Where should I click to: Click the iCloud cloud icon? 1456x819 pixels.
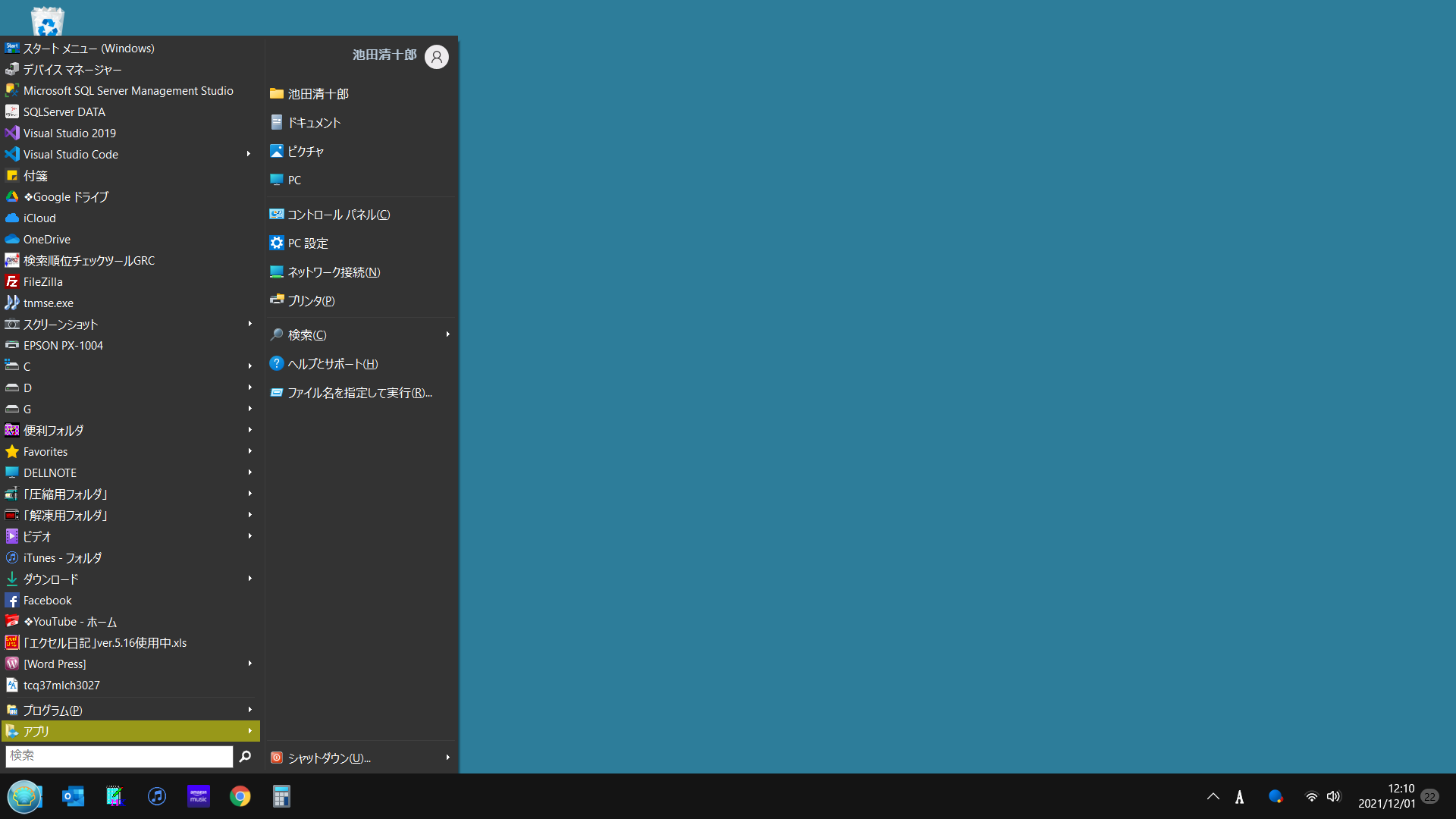(12, 218)
